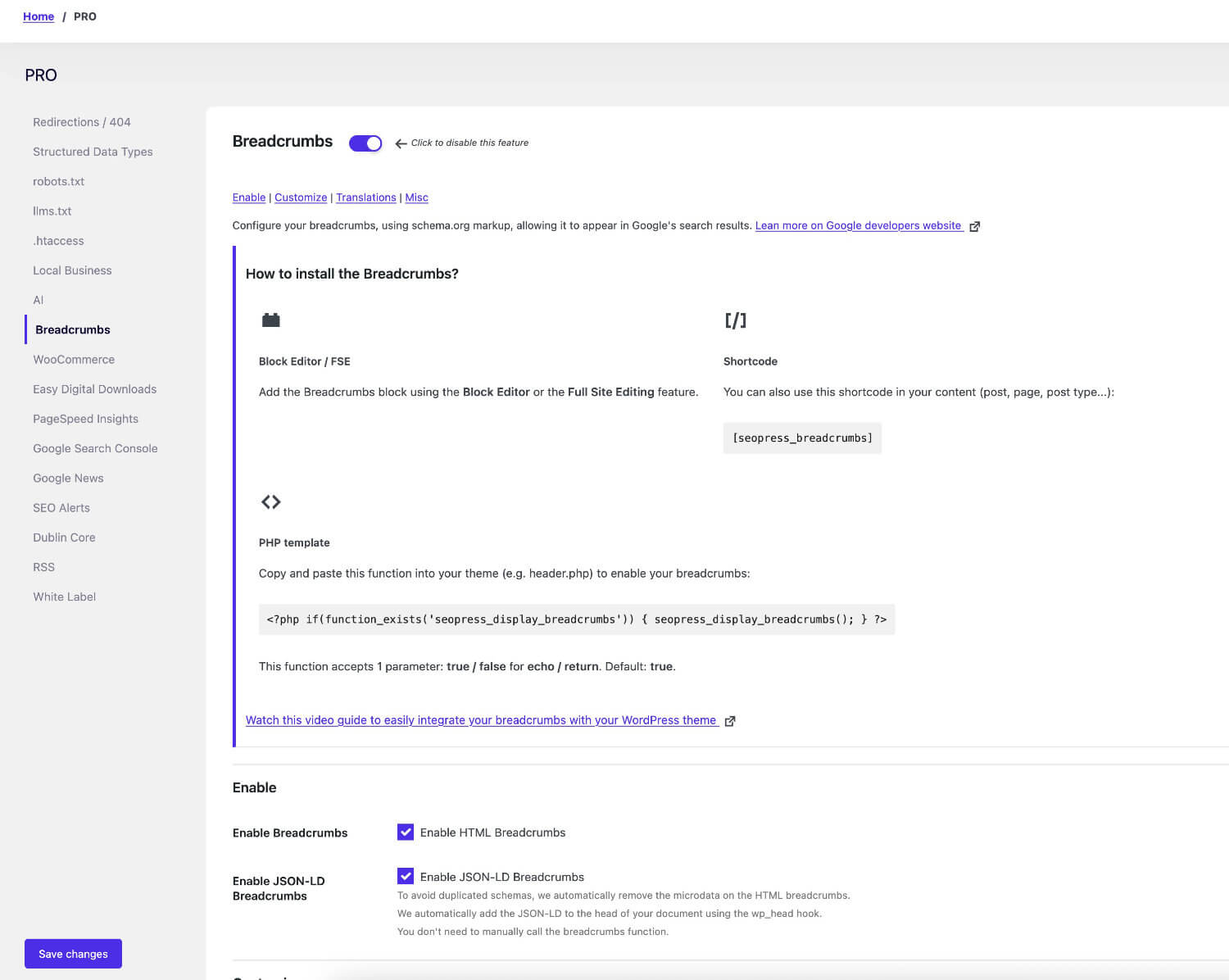Disable the Breadcrumbs feature toggle
1229x980 pixels.
365,143
